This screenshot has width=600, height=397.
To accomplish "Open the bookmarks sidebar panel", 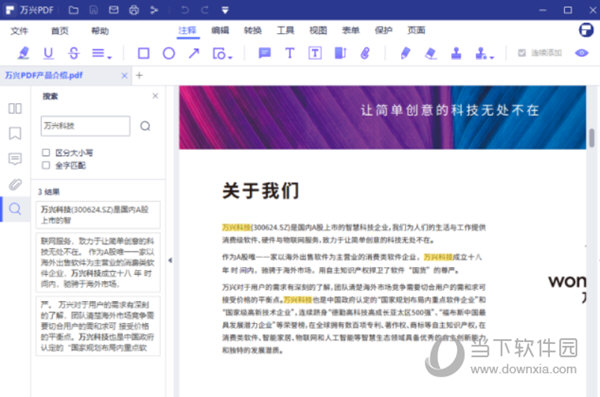I will [15, 134].
